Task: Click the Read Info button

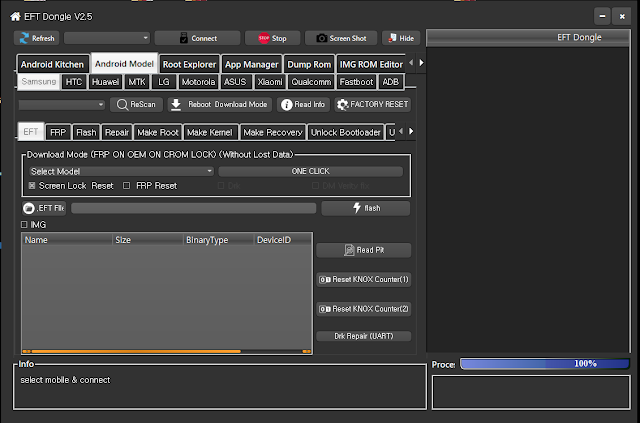Action: [303, 105]
